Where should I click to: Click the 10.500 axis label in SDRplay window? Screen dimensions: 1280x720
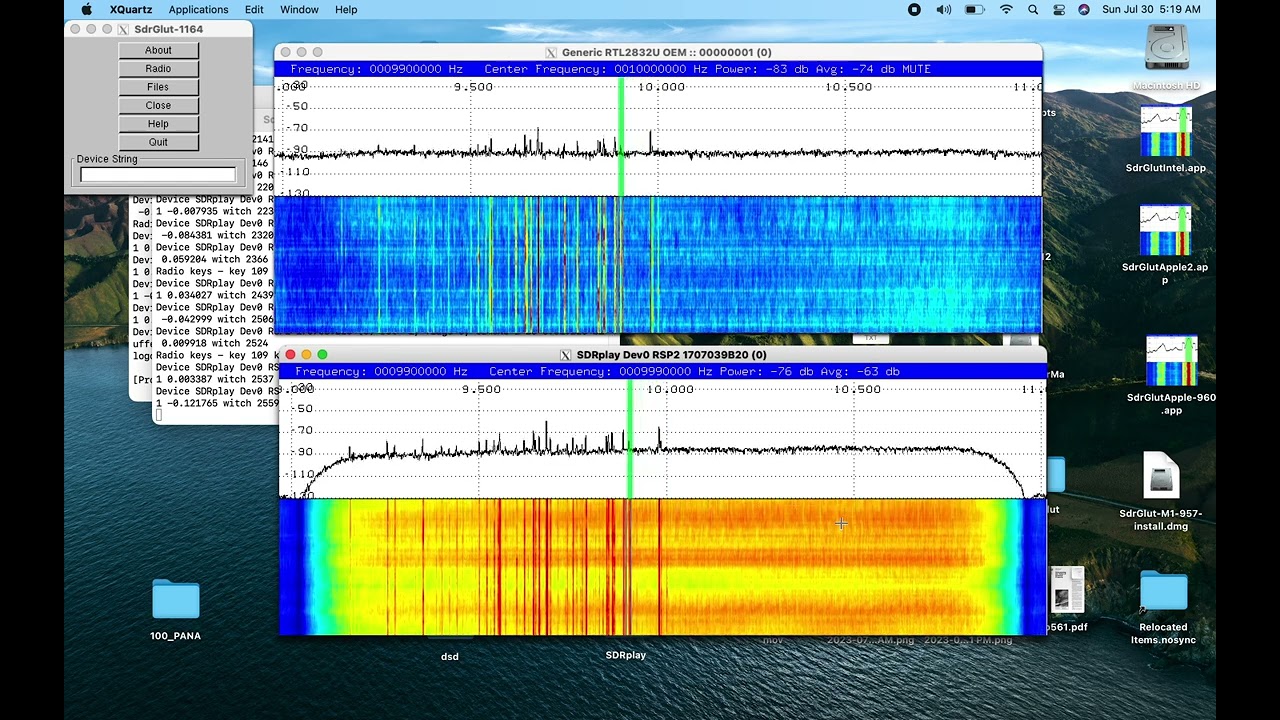click(855, 389)
